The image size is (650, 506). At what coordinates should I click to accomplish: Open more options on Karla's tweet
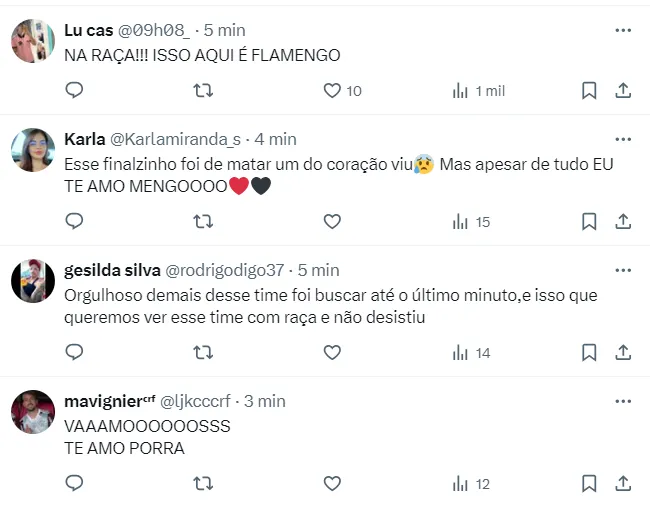click(x=623, y=139)
